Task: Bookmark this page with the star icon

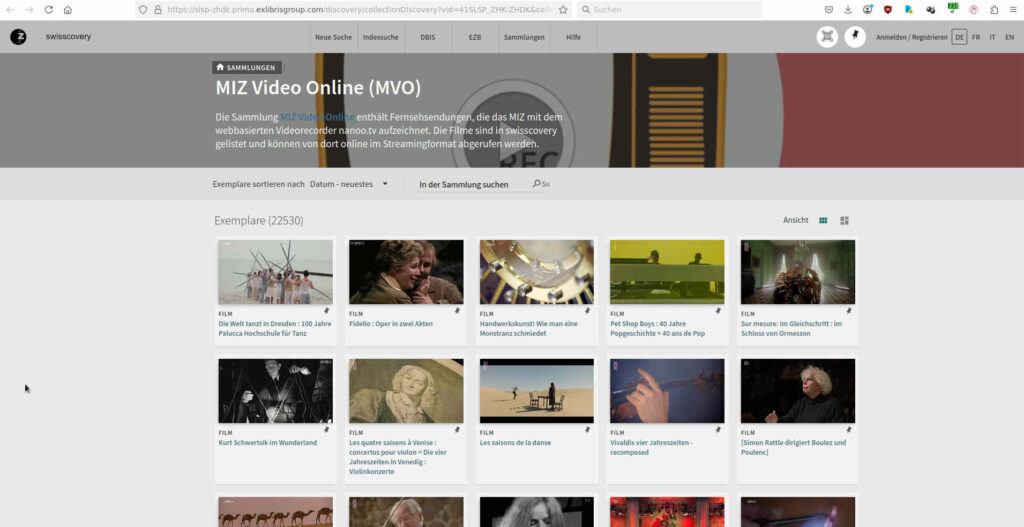Action: pyautogui.click(x=563, y=10)
